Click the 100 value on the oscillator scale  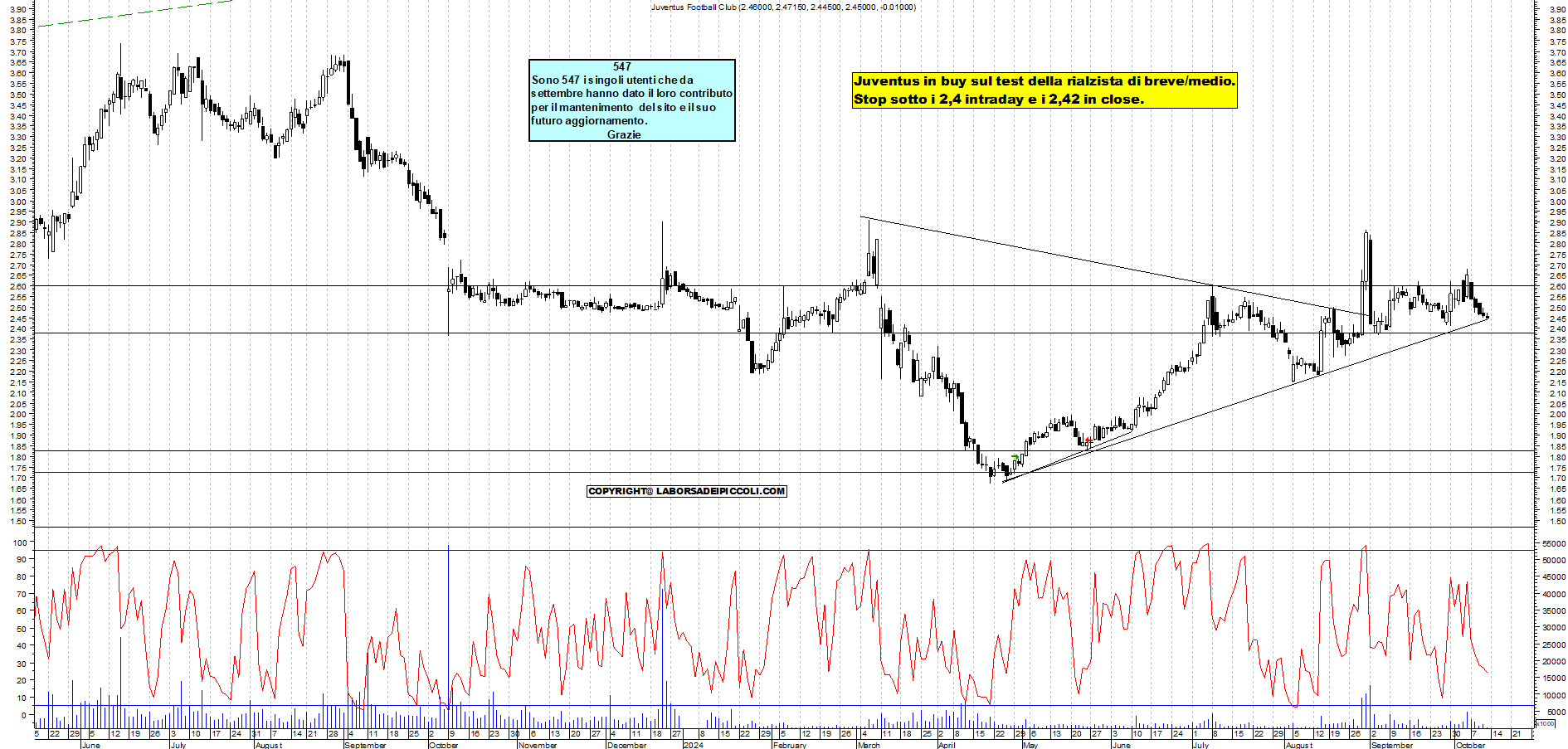21,542
